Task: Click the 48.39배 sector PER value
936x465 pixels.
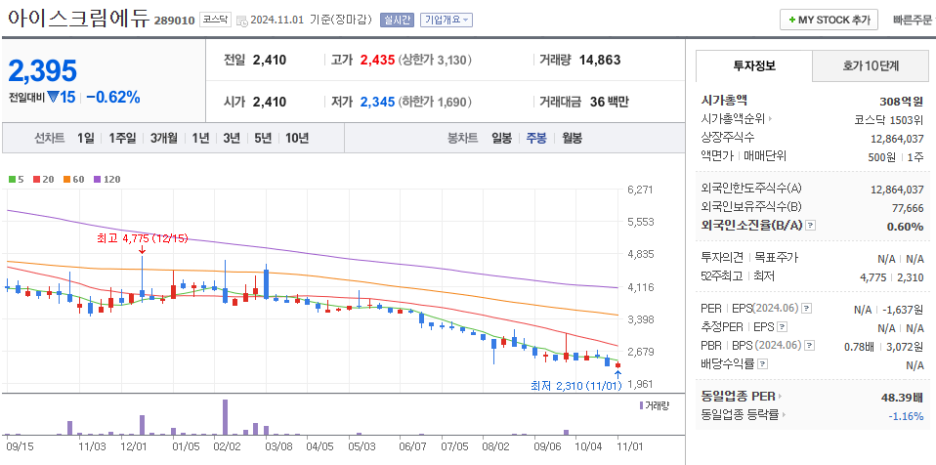Action: click(902, 397)
